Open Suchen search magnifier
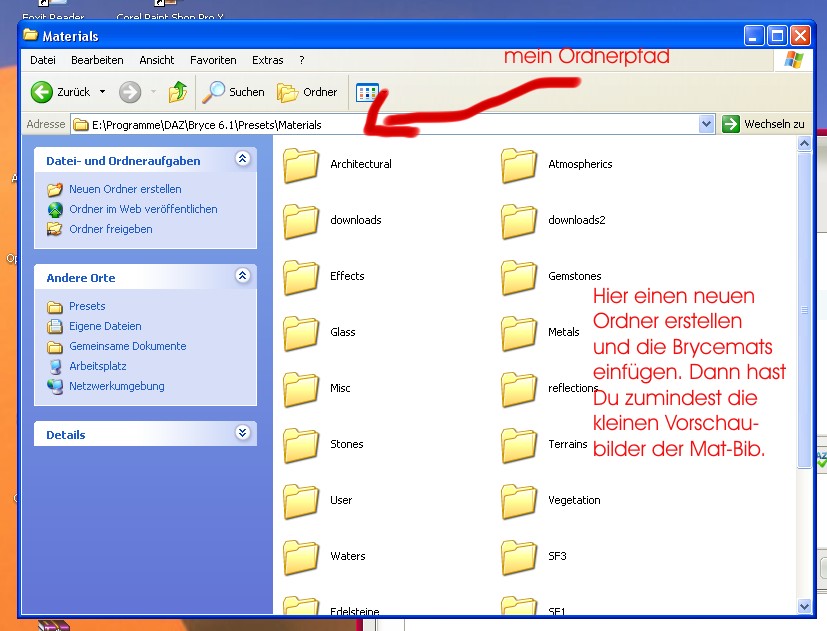 pyautogui.click(x=214, y=92)
